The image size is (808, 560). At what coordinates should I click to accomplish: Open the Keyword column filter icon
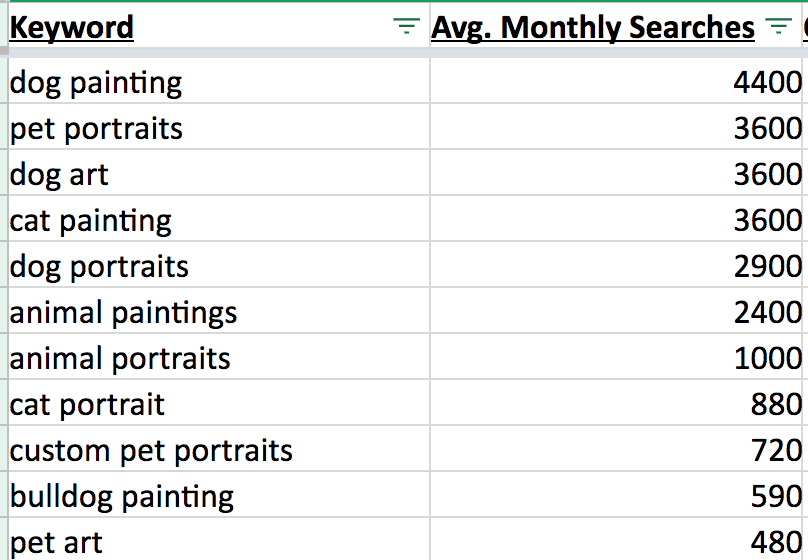(x=407, y=25)
